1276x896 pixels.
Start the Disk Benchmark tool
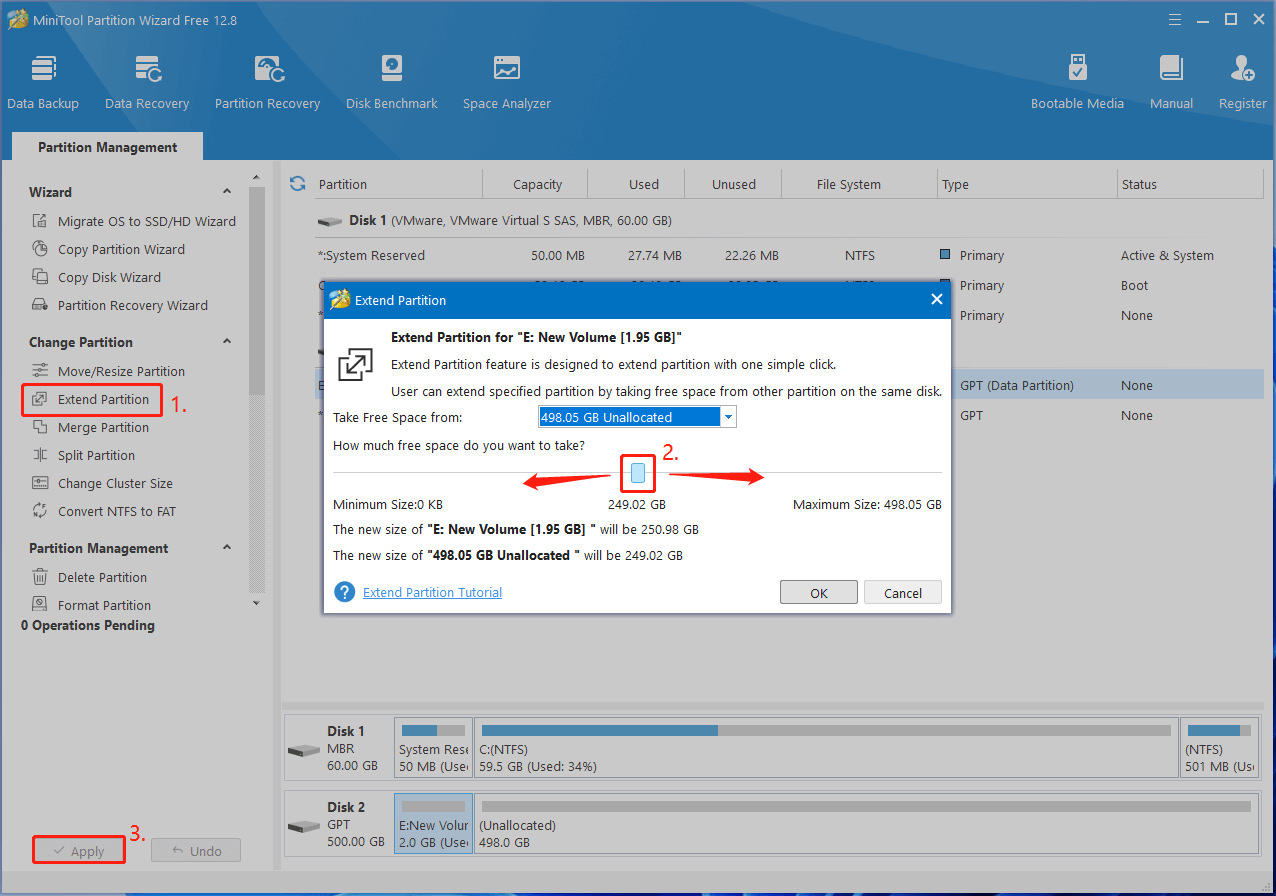[x=392, y=82]
